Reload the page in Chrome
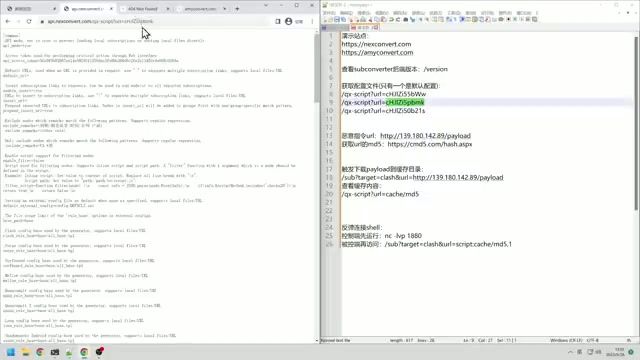This screenshot has height=360, width=640. click(x=29, y=21)
